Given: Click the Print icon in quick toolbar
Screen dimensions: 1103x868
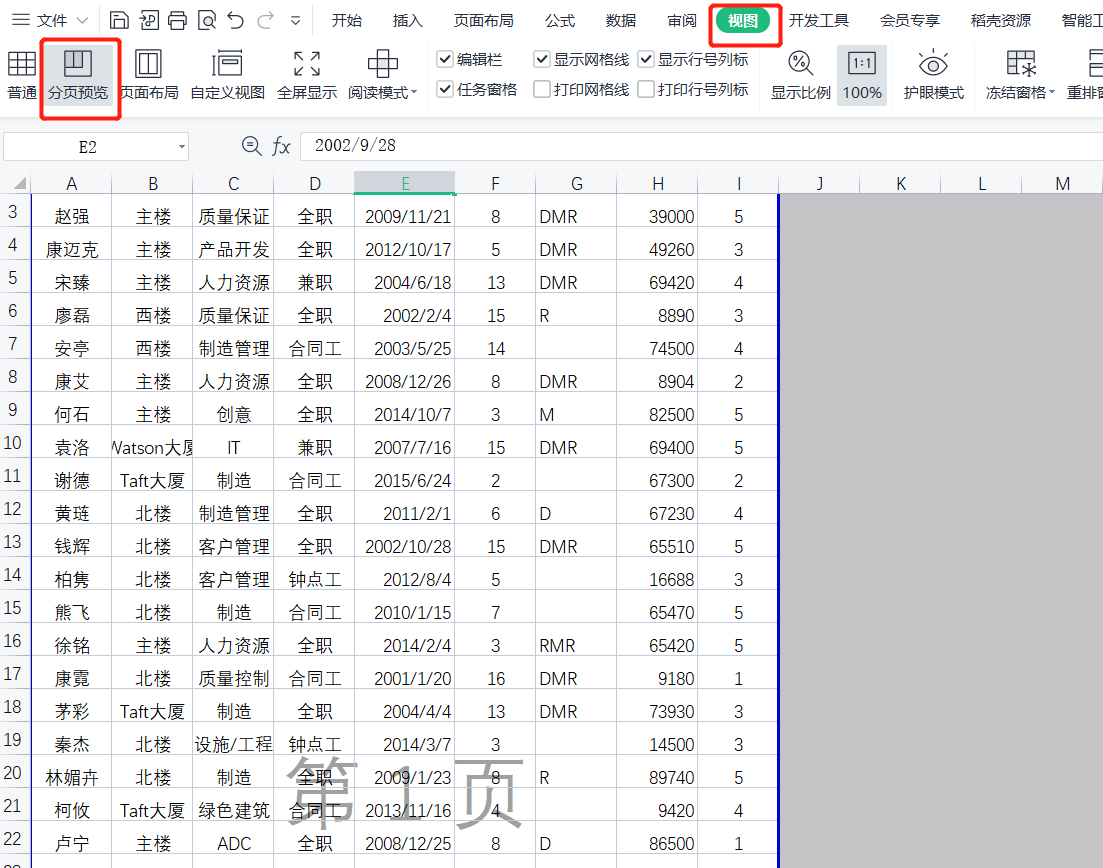Looking at the screenshot, I should pos(177,20).
